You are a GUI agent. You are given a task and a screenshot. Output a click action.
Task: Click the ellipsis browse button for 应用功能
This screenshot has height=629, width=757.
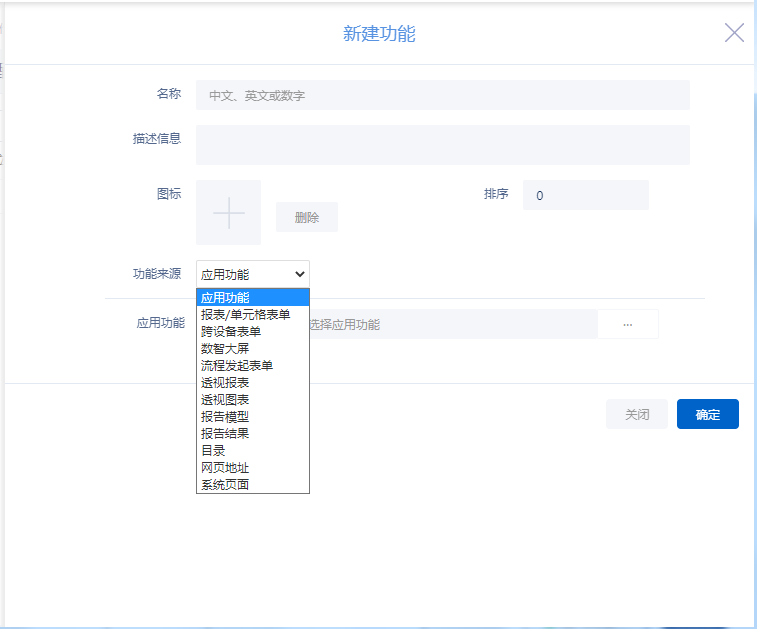[627, 325]
